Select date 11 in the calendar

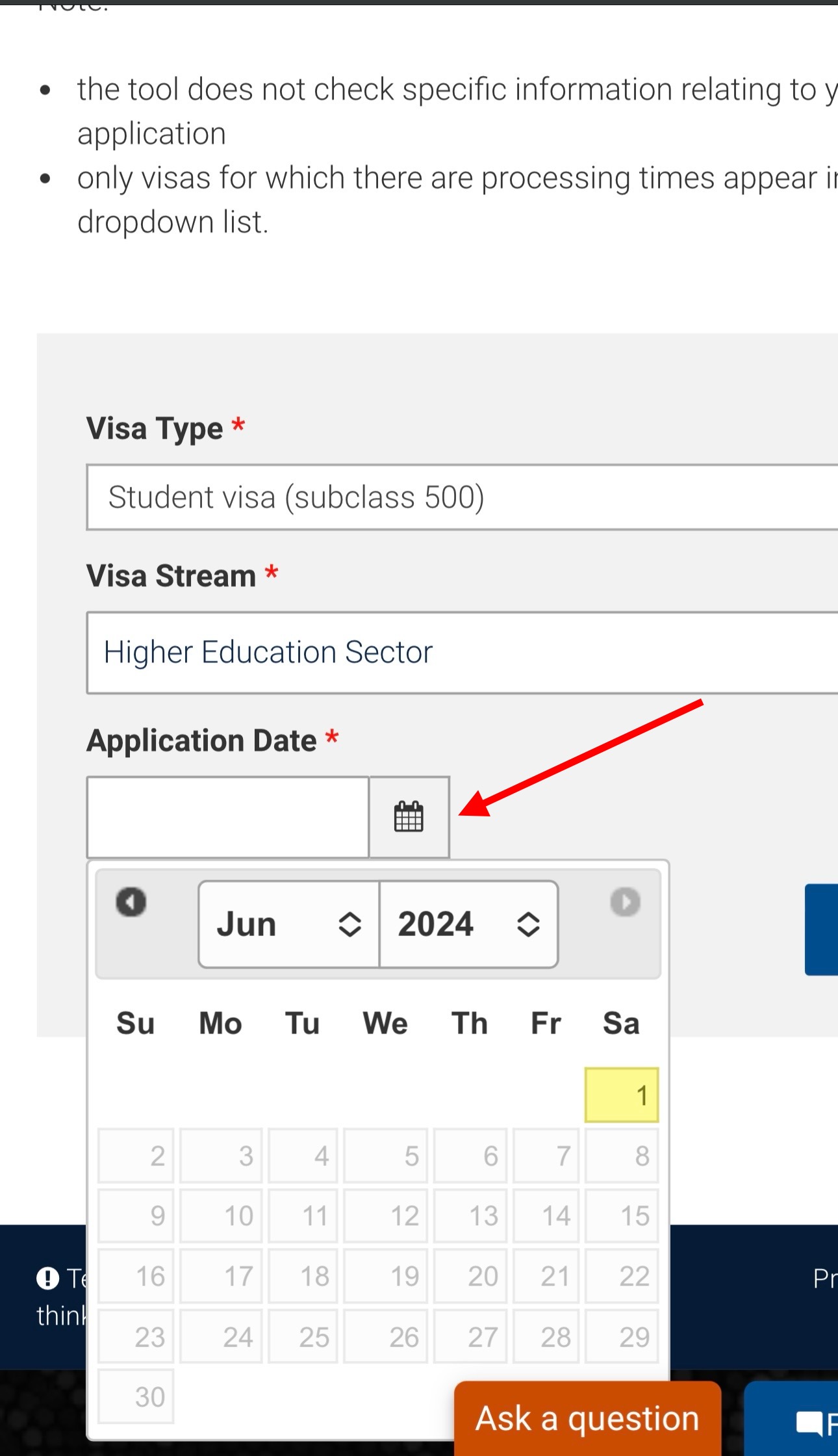(x=303, y=1216)
